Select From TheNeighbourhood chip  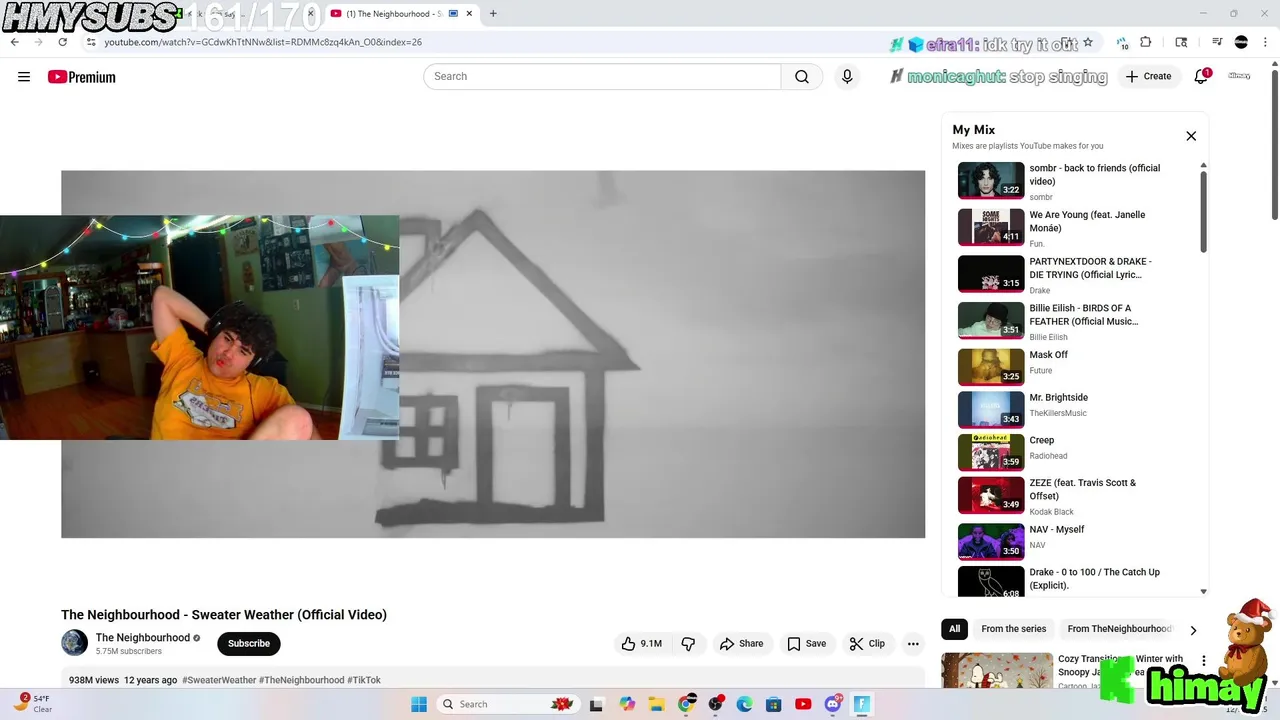(x=1119, y=629)
